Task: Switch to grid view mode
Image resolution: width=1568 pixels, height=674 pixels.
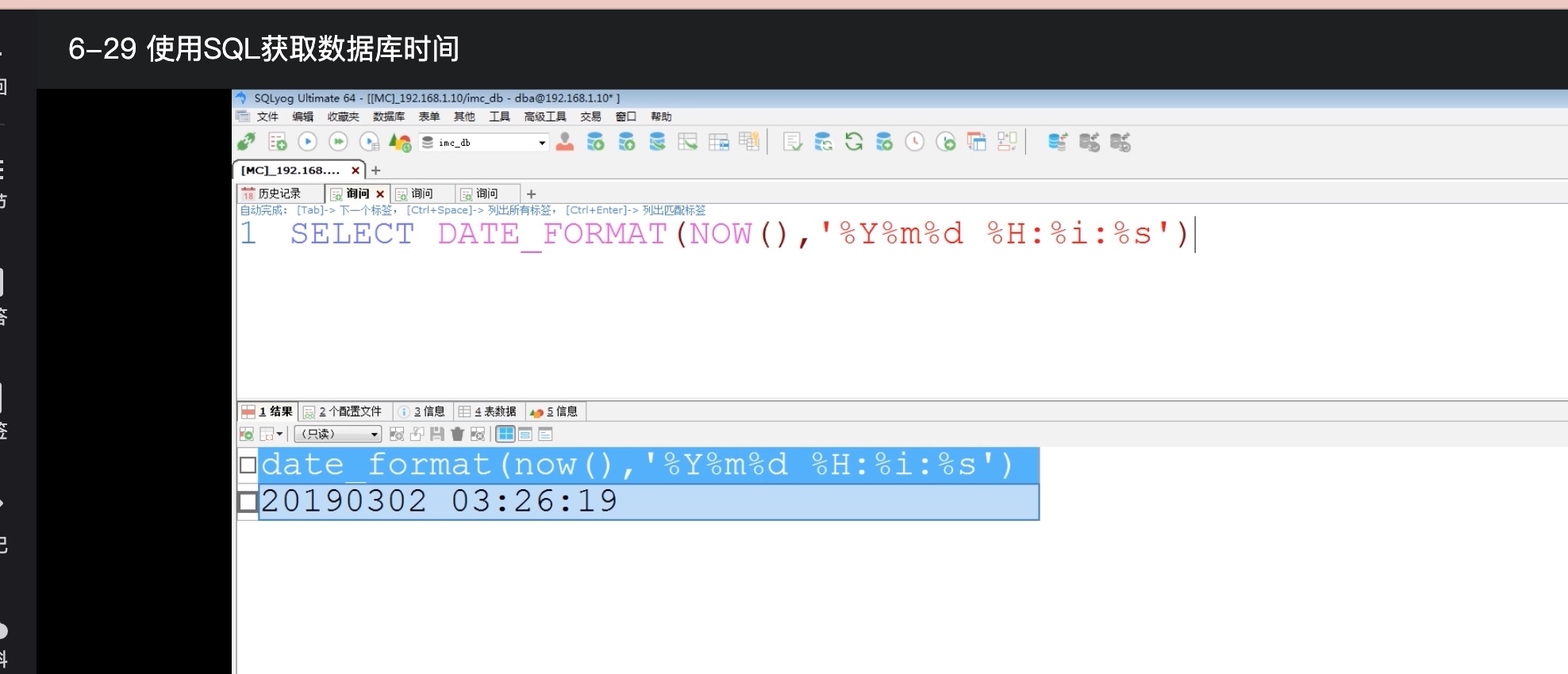Action: [505, 434]
